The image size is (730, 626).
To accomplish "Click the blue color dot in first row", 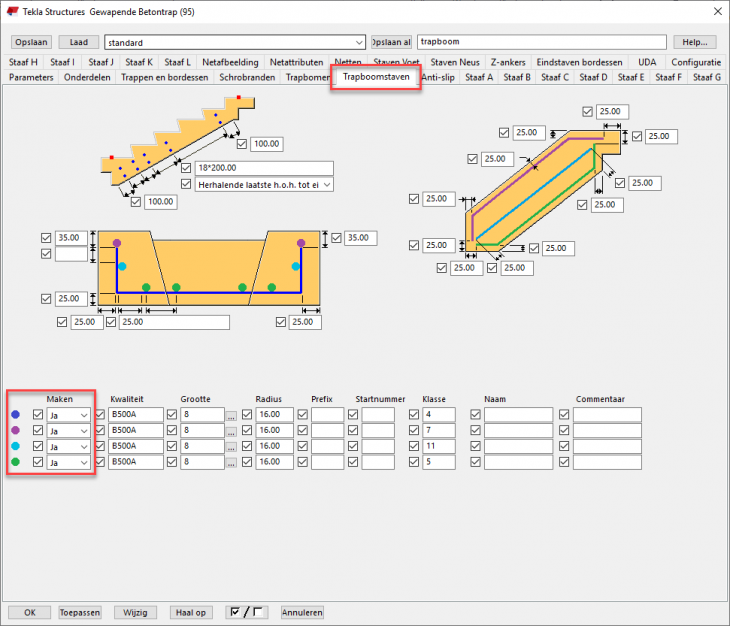I will coord(15,414).
